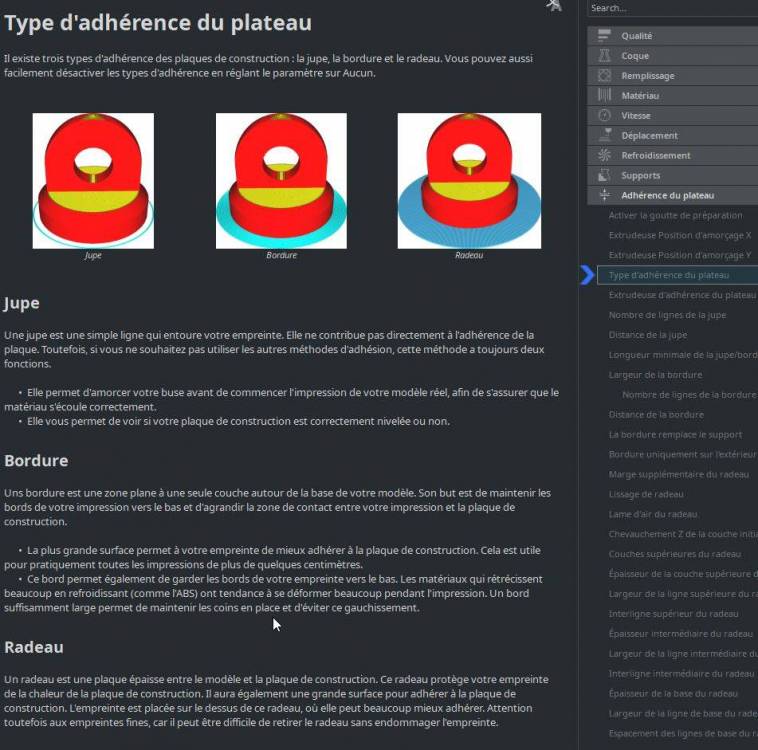Expand the Refroidissement settings category
Viewport: 758px width, 750px height.
pyautogui.click(x=672, y=156)
